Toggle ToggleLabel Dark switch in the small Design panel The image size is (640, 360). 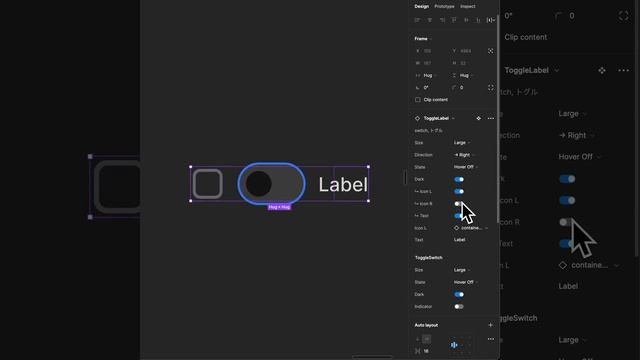[x=459, y=179]
